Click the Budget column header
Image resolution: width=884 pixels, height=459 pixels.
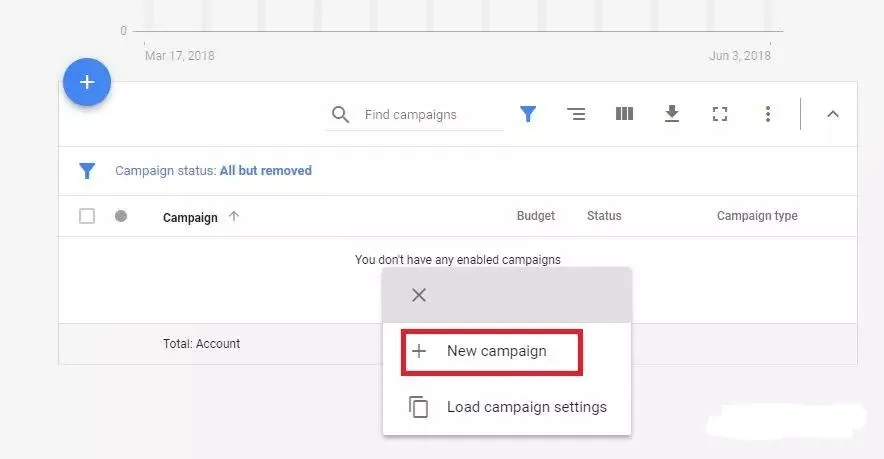(535, 216)
